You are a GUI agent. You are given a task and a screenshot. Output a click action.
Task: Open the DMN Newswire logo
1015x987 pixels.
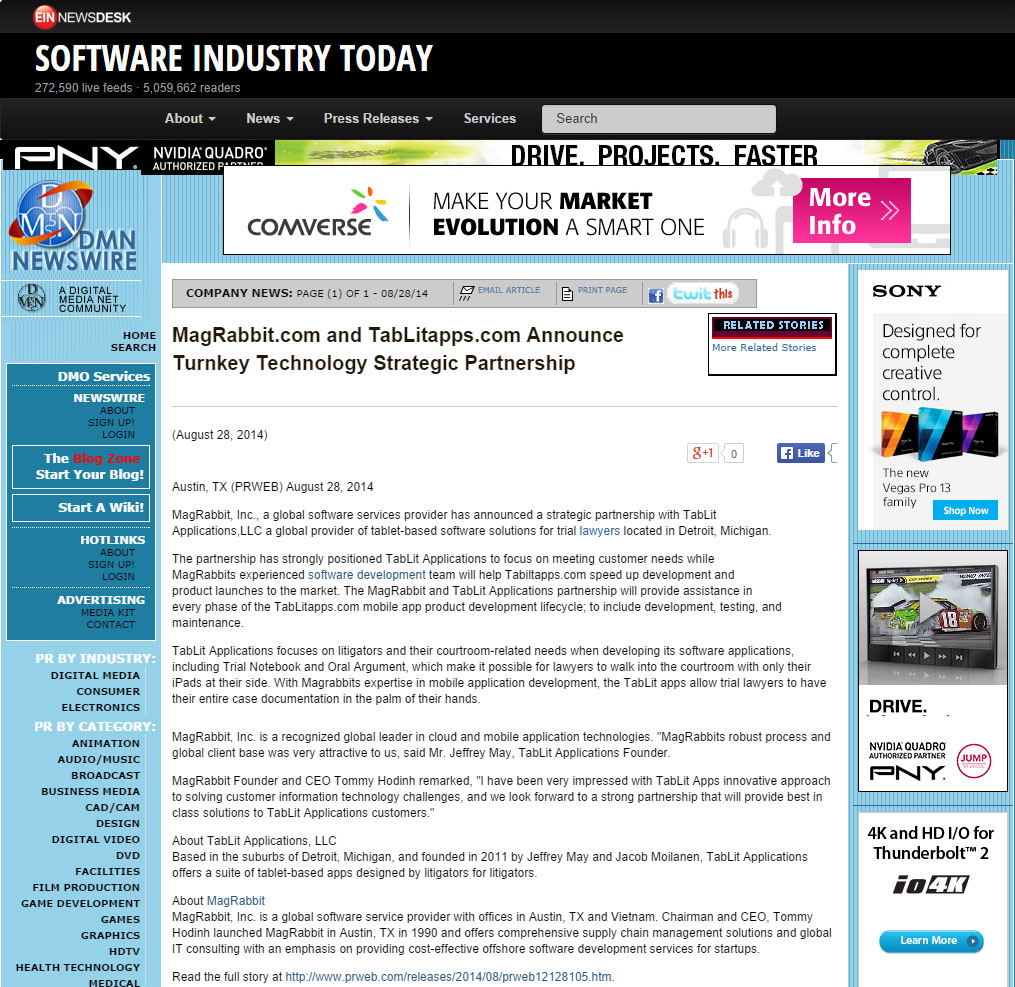[73, 226]
